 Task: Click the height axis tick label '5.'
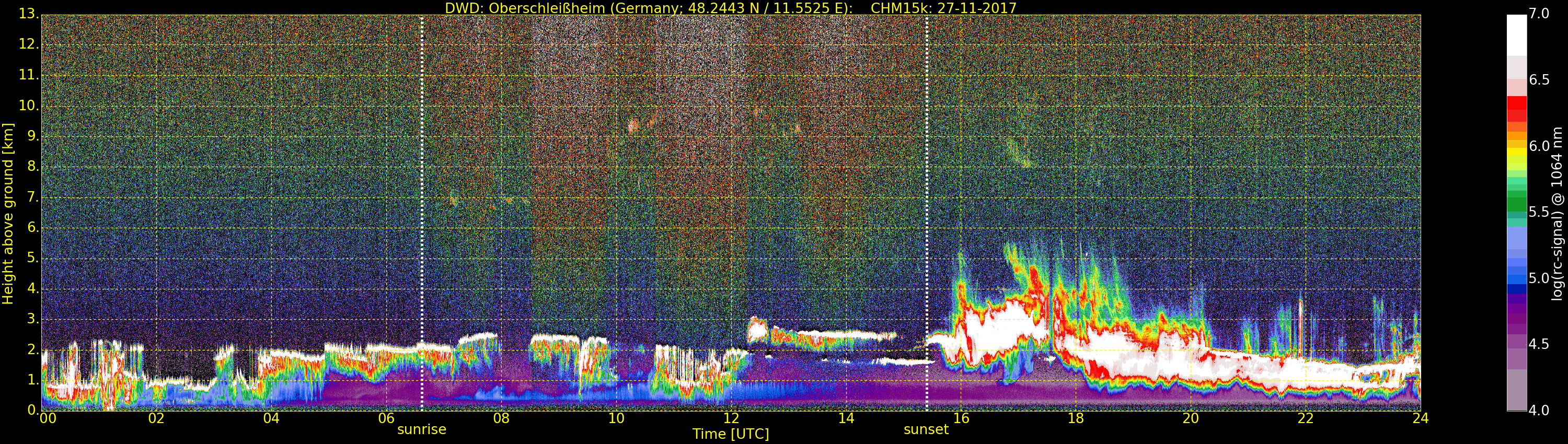[33, 258]
